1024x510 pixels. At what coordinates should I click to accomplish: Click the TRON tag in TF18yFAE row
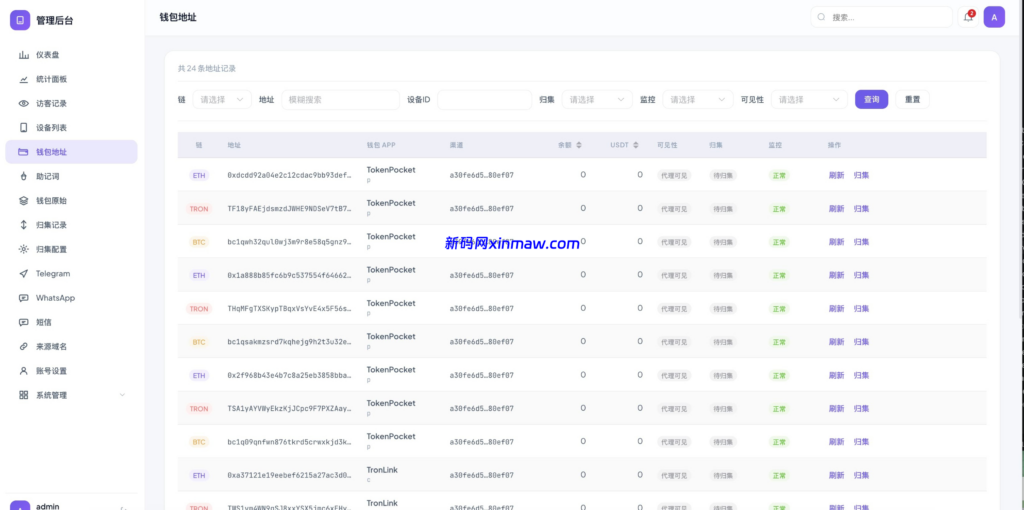[199, 208]
